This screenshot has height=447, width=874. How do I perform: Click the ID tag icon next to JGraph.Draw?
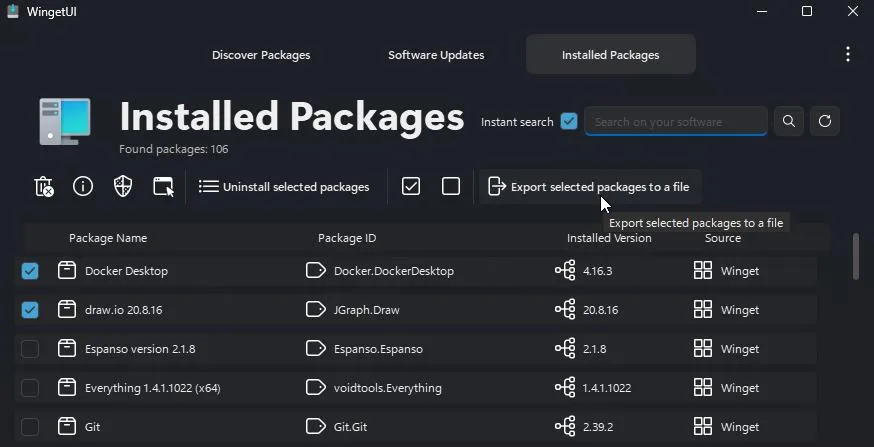click(316, 310)
